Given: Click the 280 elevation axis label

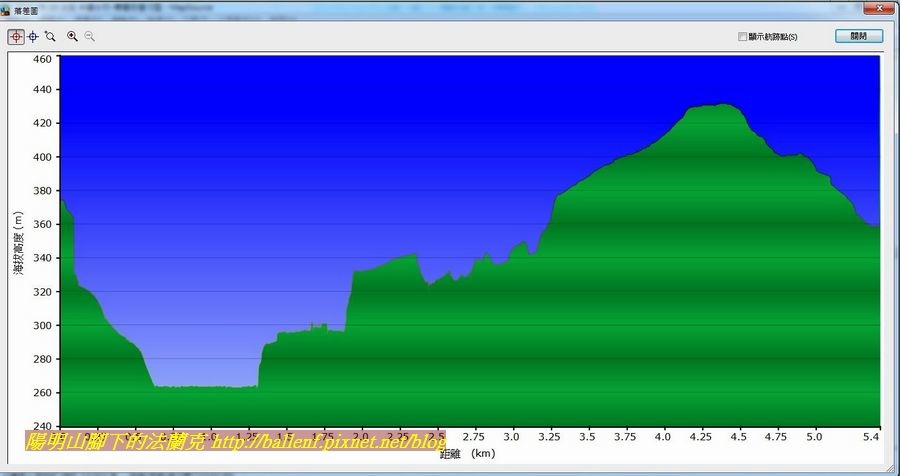Looking at the screenshot, I should pos(43,359).
